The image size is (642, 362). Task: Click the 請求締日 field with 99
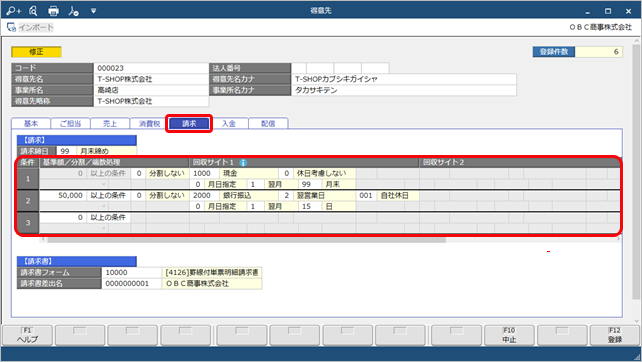coord(66,151)
